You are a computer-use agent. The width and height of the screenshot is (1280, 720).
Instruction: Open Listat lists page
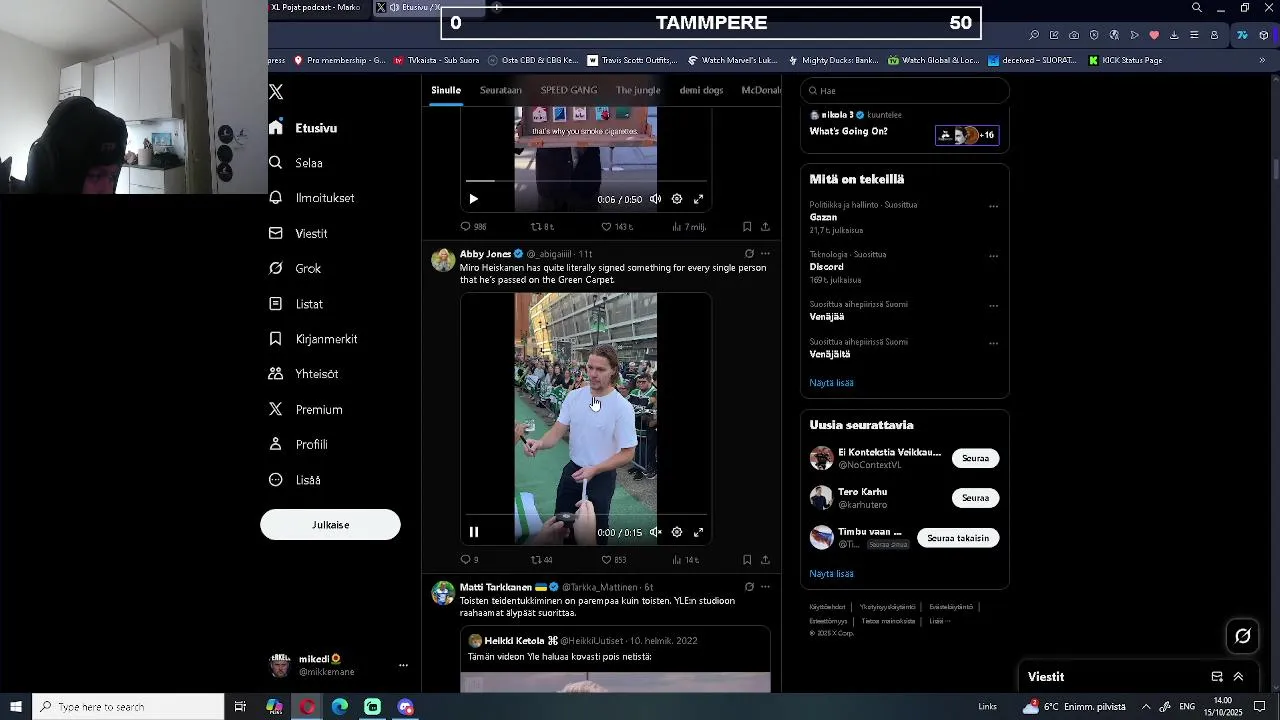296,304
